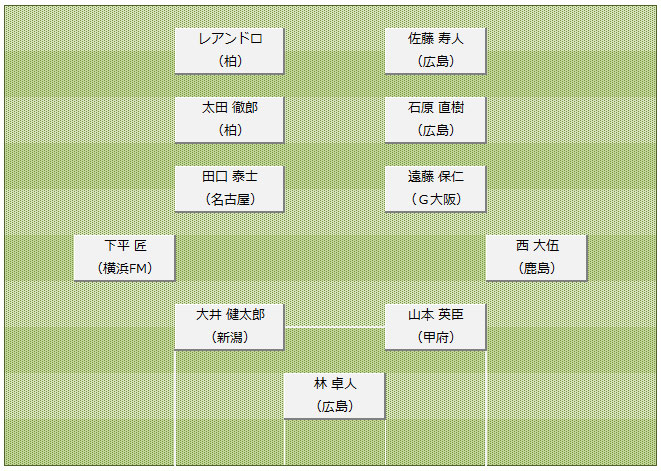Click the 大井 健太郎 (新潟) box
Screen dimensions: 661x471
[x=229, y=327]
